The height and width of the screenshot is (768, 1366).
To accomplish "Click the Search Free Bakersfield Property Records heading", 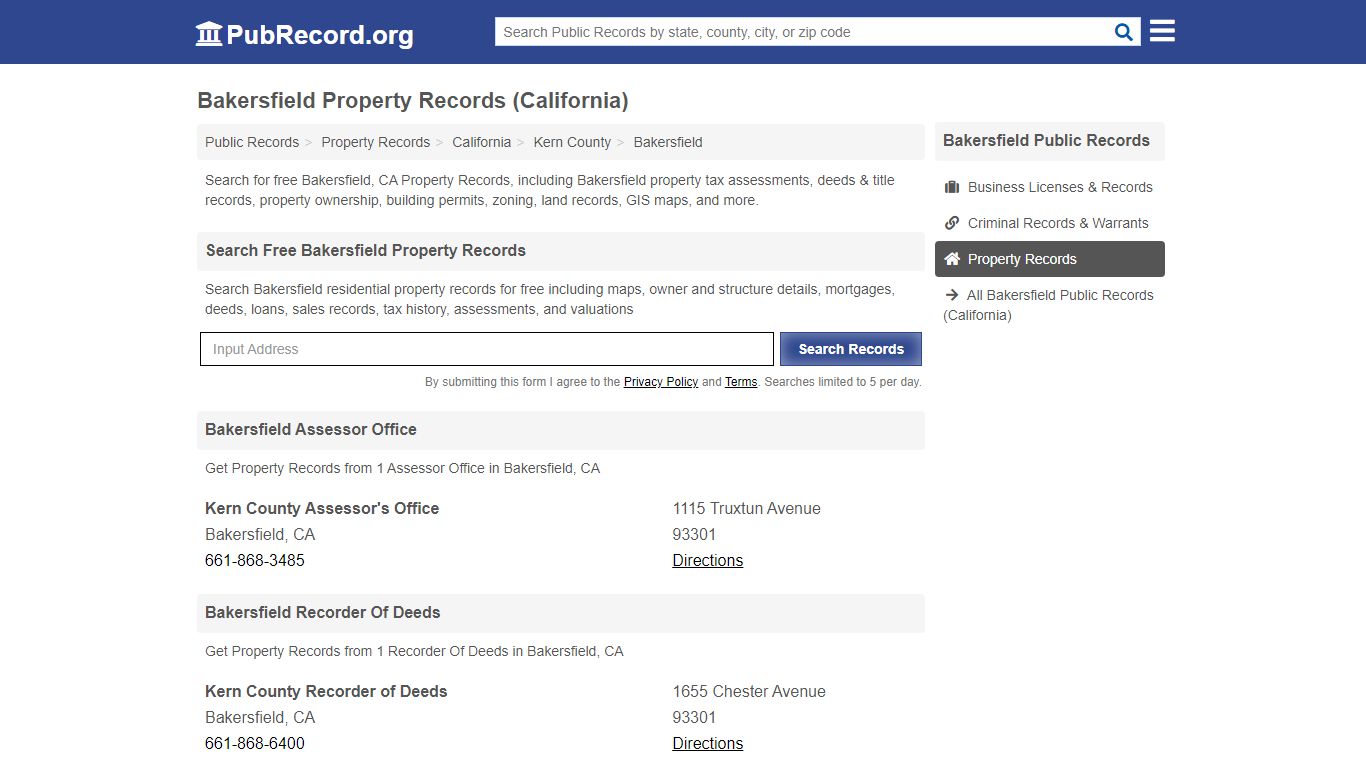I will click(x=366, y=250).
